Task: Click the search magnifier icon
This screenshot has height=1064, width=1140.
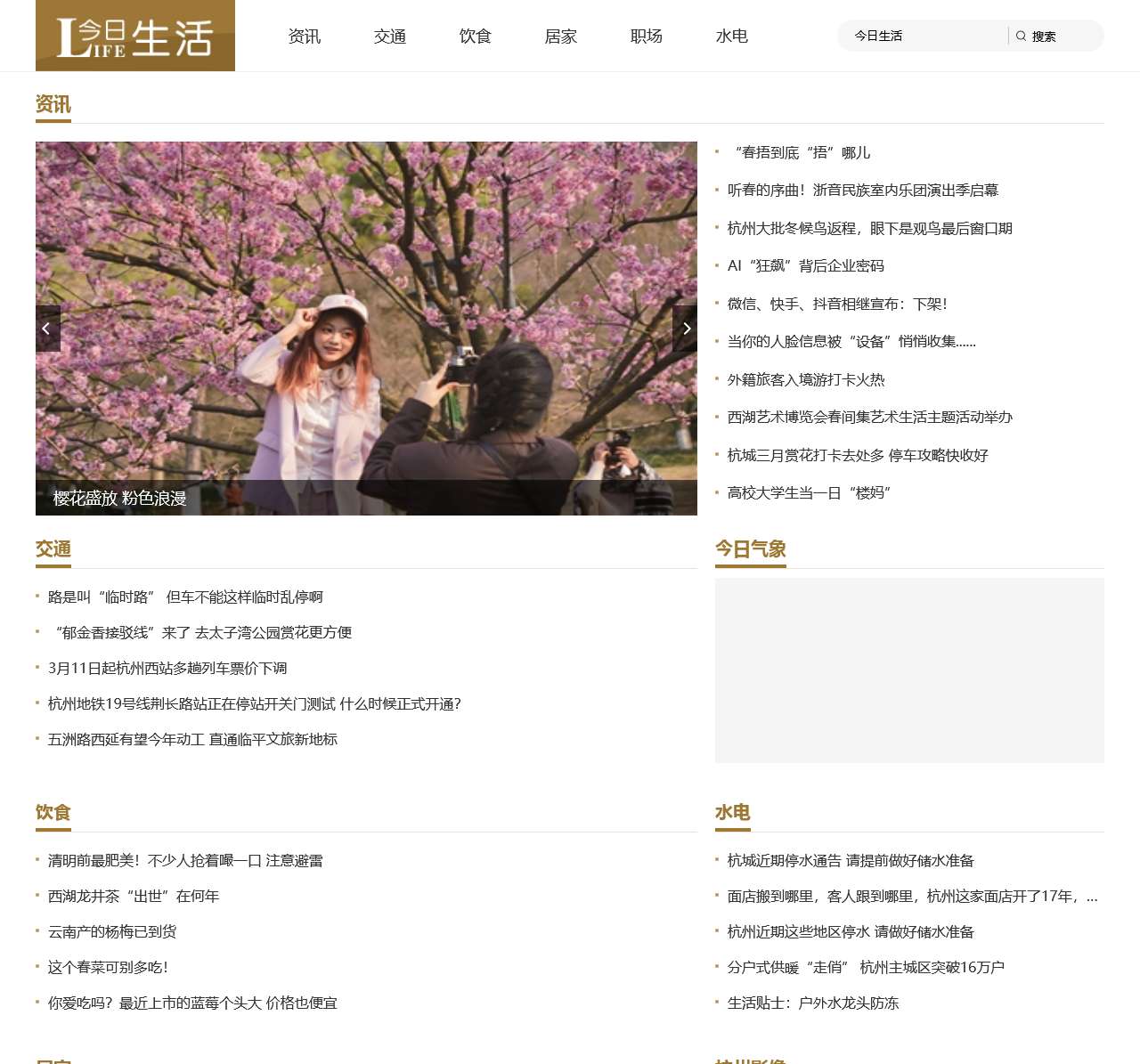Action: point(1021,36)
